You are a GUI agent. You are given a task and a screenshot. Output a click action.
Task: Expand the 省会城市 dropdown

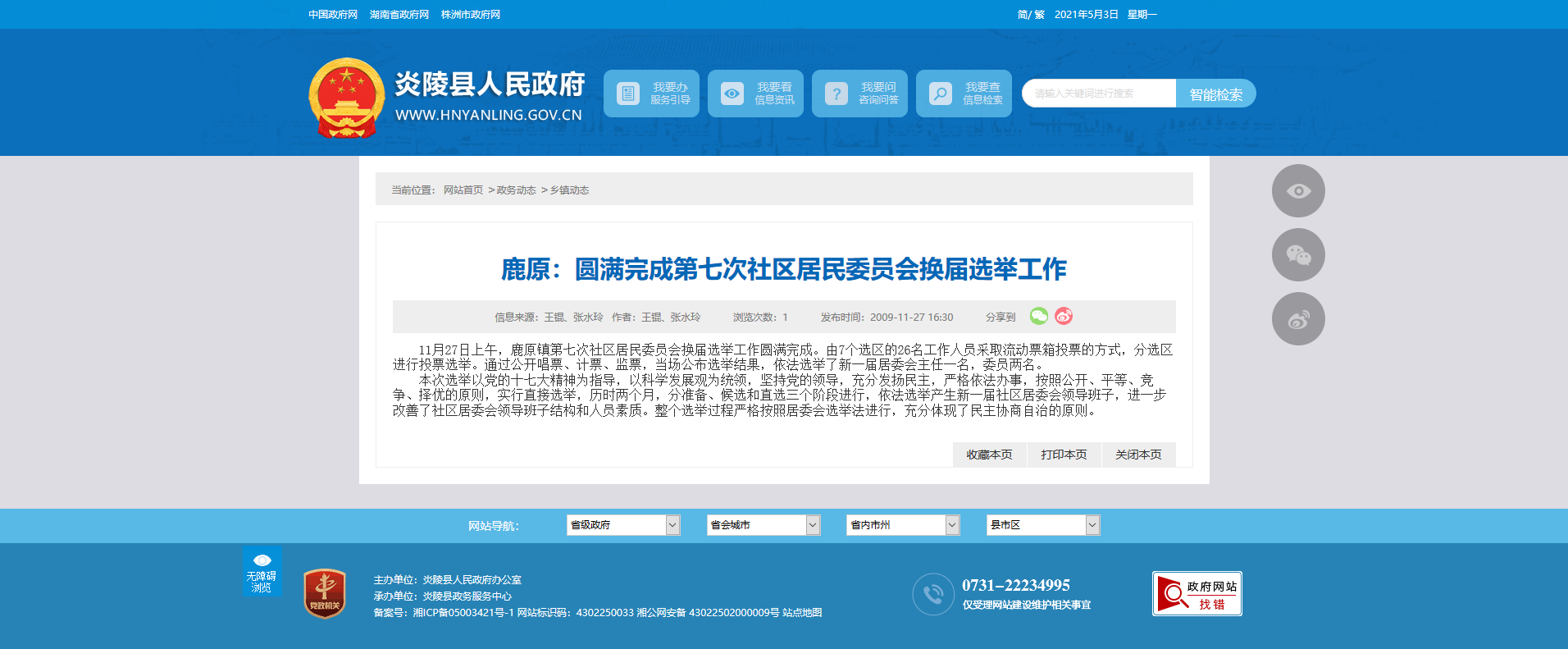[x=763, y=525]
